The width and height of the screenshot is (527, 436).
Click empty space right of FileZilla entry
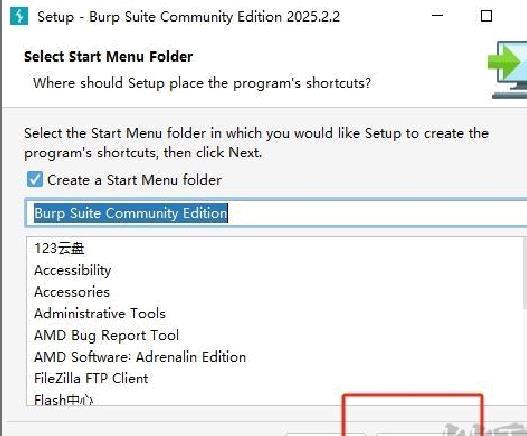333,378
